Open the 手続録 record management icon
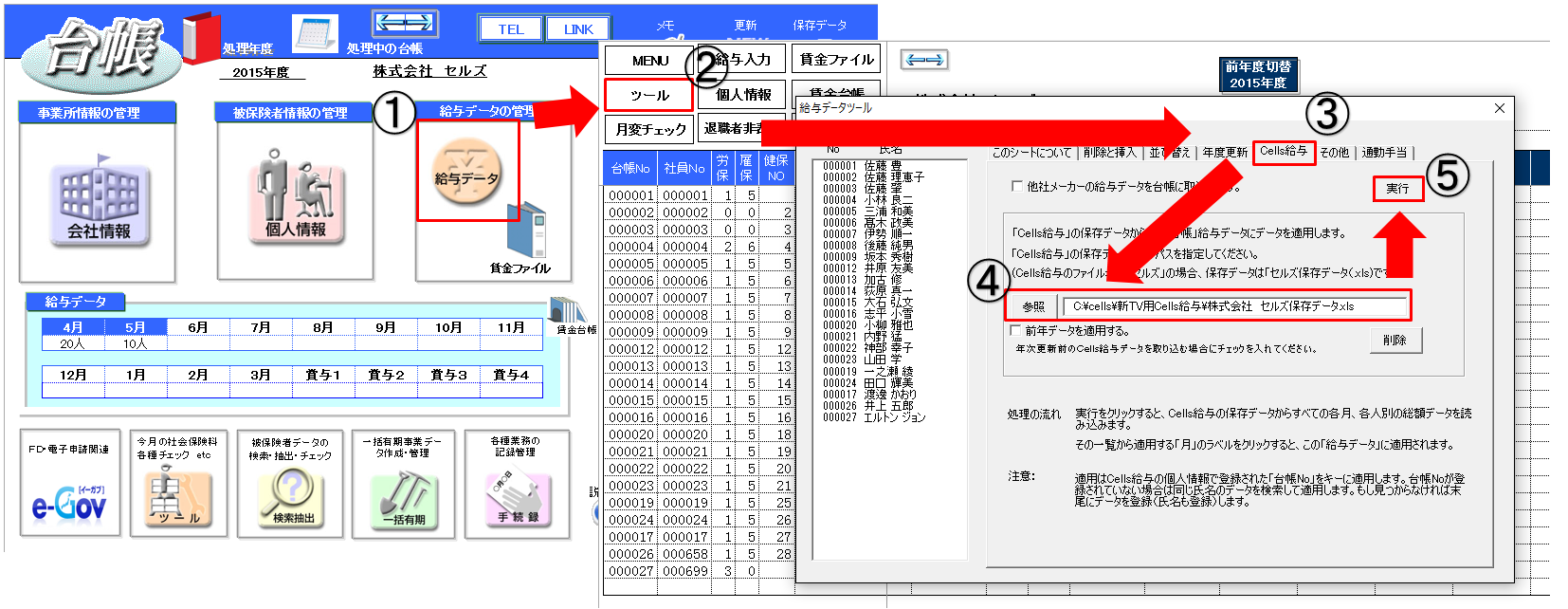The width and height of the screenshot is (1568, 609). [x=517, y=483]
